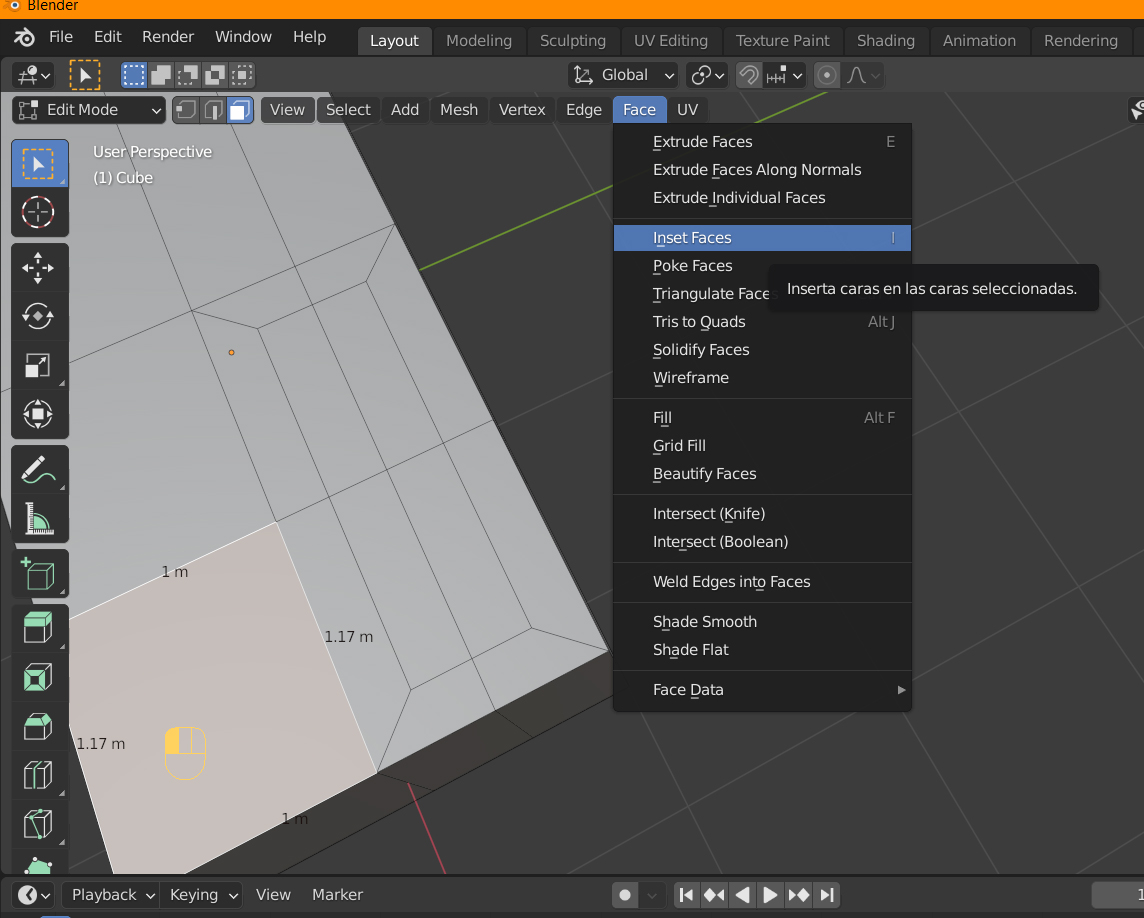The image size is (1144, 918).
Task: Enable vertex select mode
Action: coord(186,110)
